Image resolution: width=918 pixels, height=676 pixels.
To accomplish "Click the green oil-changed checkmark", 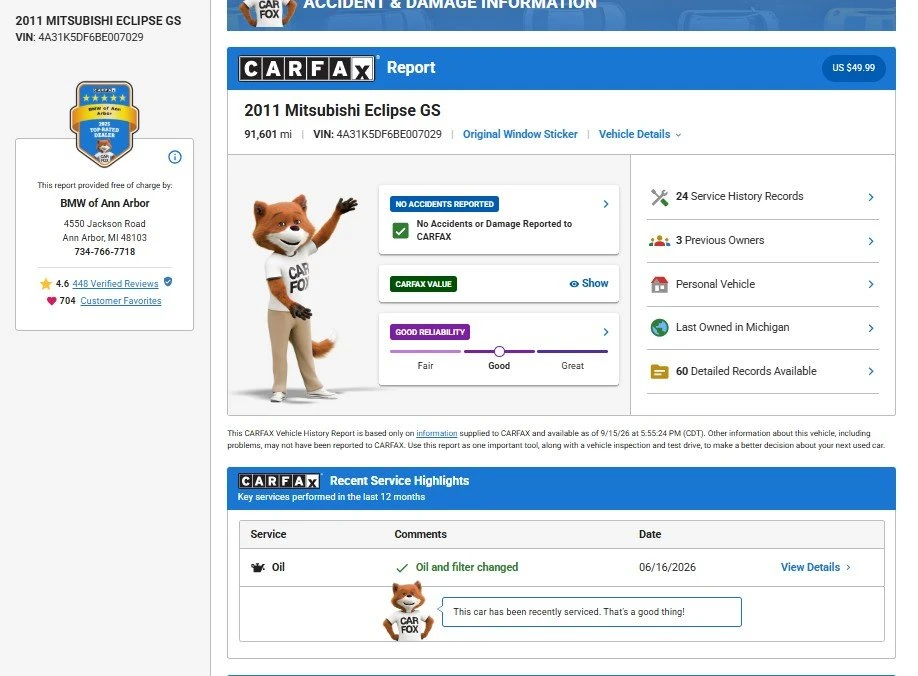I will click(402, 568).
